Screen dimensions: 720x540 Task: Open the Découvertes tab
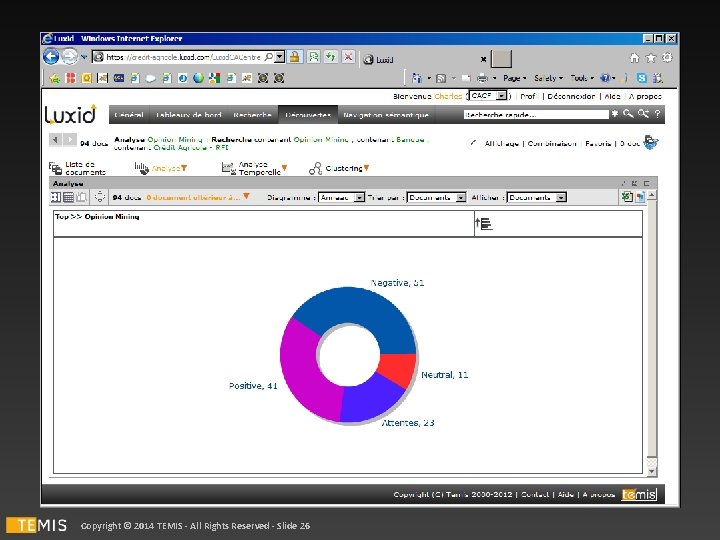click(x=308, y=115)
